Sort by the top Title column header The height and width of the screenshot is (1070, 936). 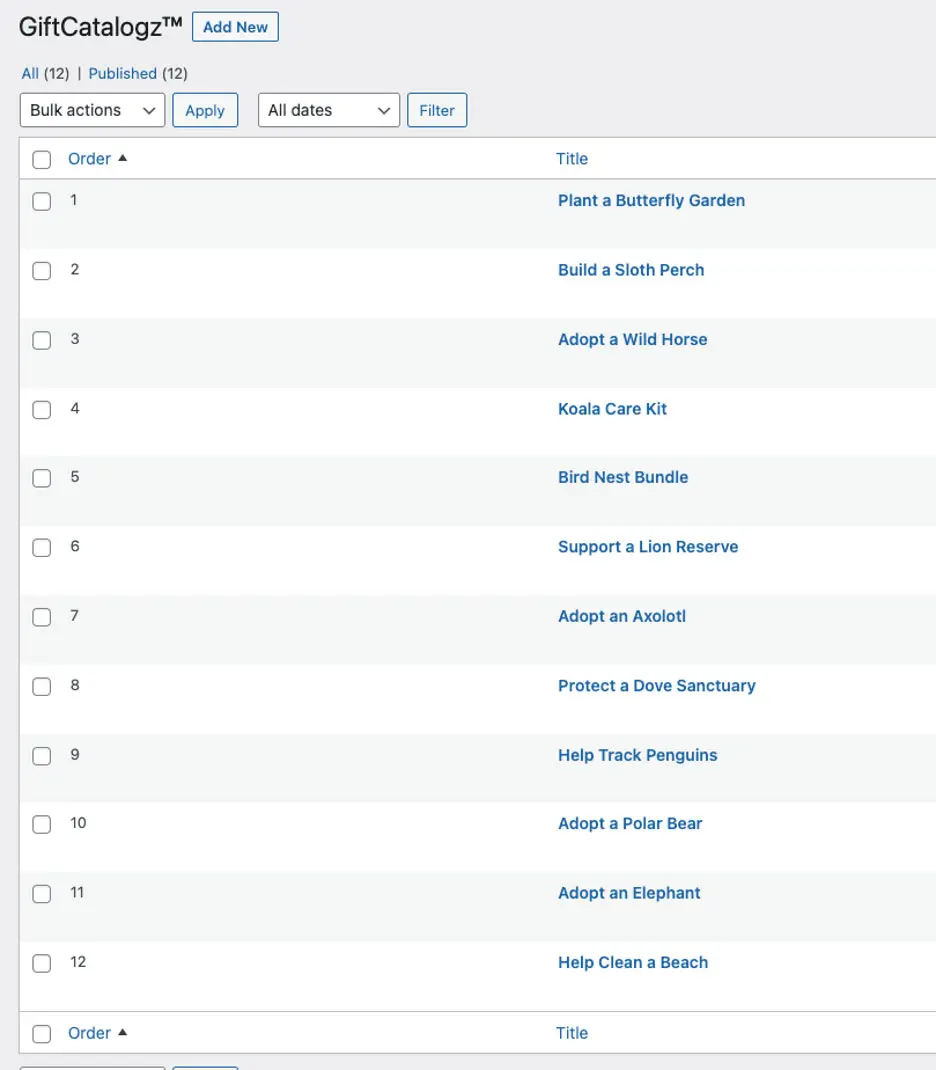pyautogui.click(x=572, y=158)
